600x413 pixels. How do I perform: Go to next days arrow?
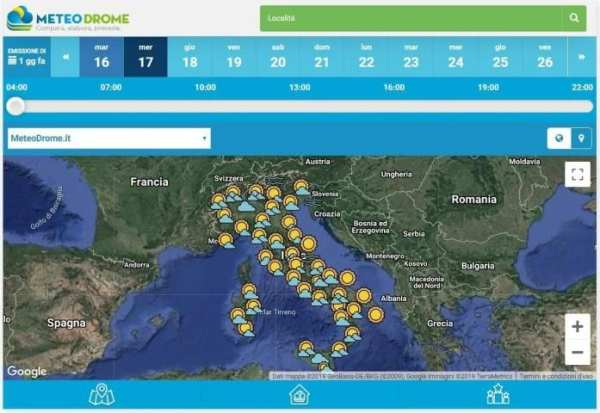pyautogui.click(x=581, y=57)
